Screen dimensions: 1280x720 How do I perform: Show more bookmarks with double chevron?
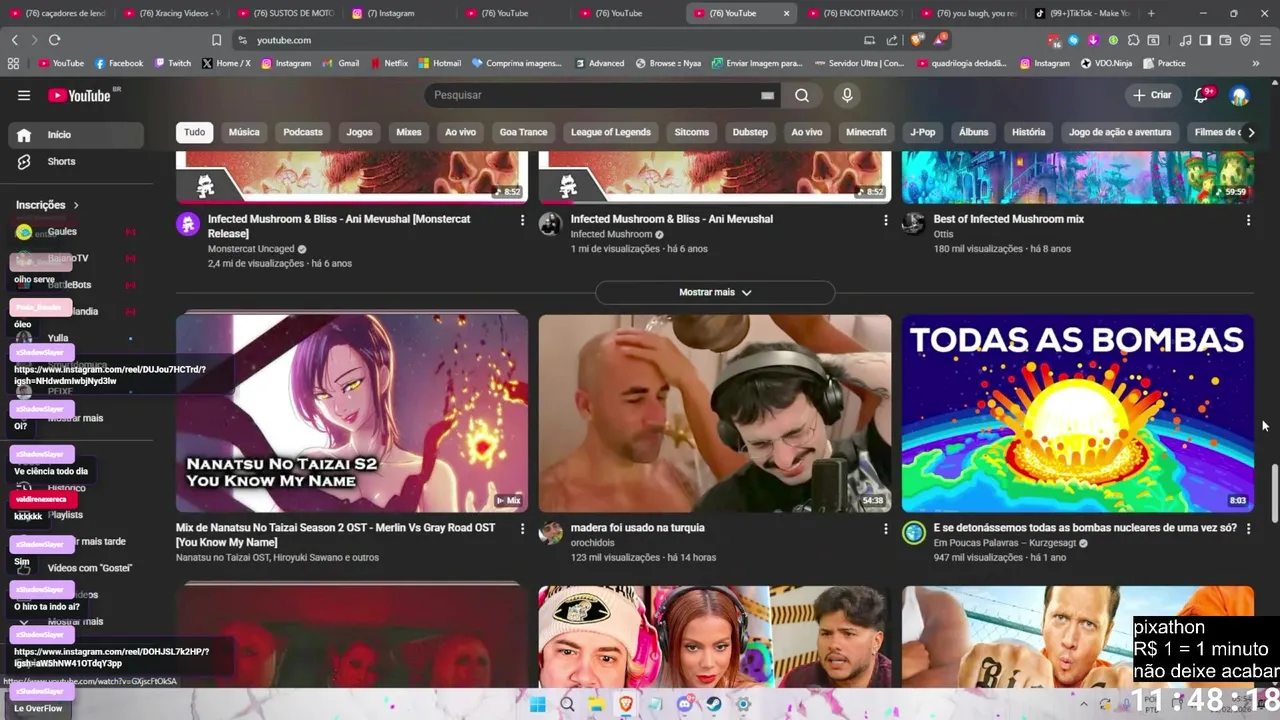coord(1256,63)
